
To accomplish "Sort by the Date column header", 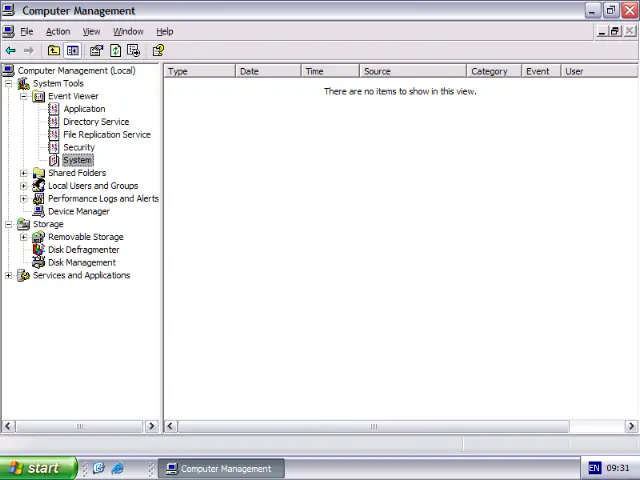I will click(x=268, y=71).
